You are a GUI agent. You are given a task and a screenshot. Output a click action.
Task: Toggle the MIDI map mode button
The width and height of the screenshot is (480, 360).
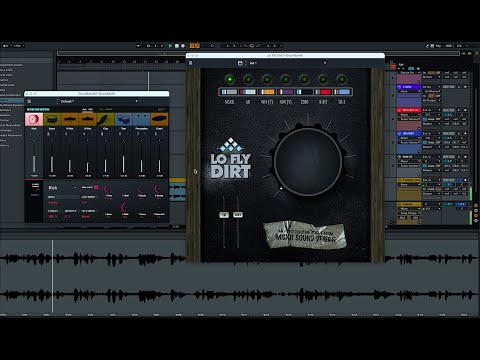[449, 46]
